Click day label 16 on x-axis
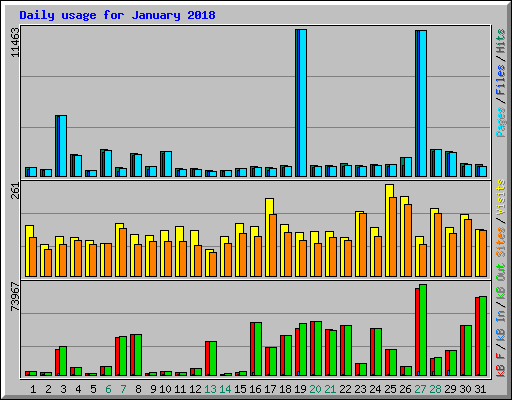Viewport: 512px width, 400px height. pyautogui.click(x=255, y=389)
